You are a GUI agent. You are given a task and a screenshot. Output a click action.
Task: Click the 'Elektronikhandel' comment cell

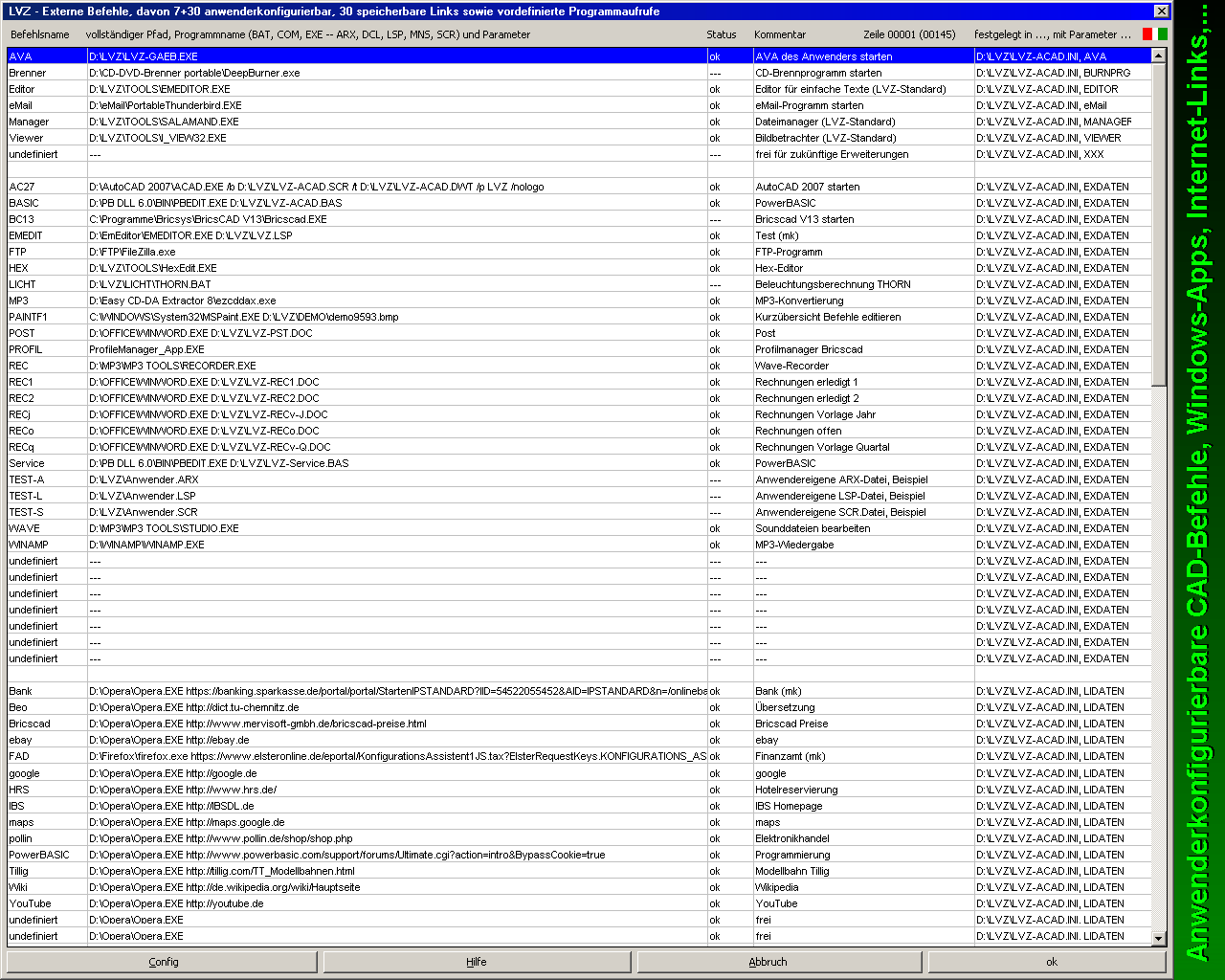tap(863, 838)
